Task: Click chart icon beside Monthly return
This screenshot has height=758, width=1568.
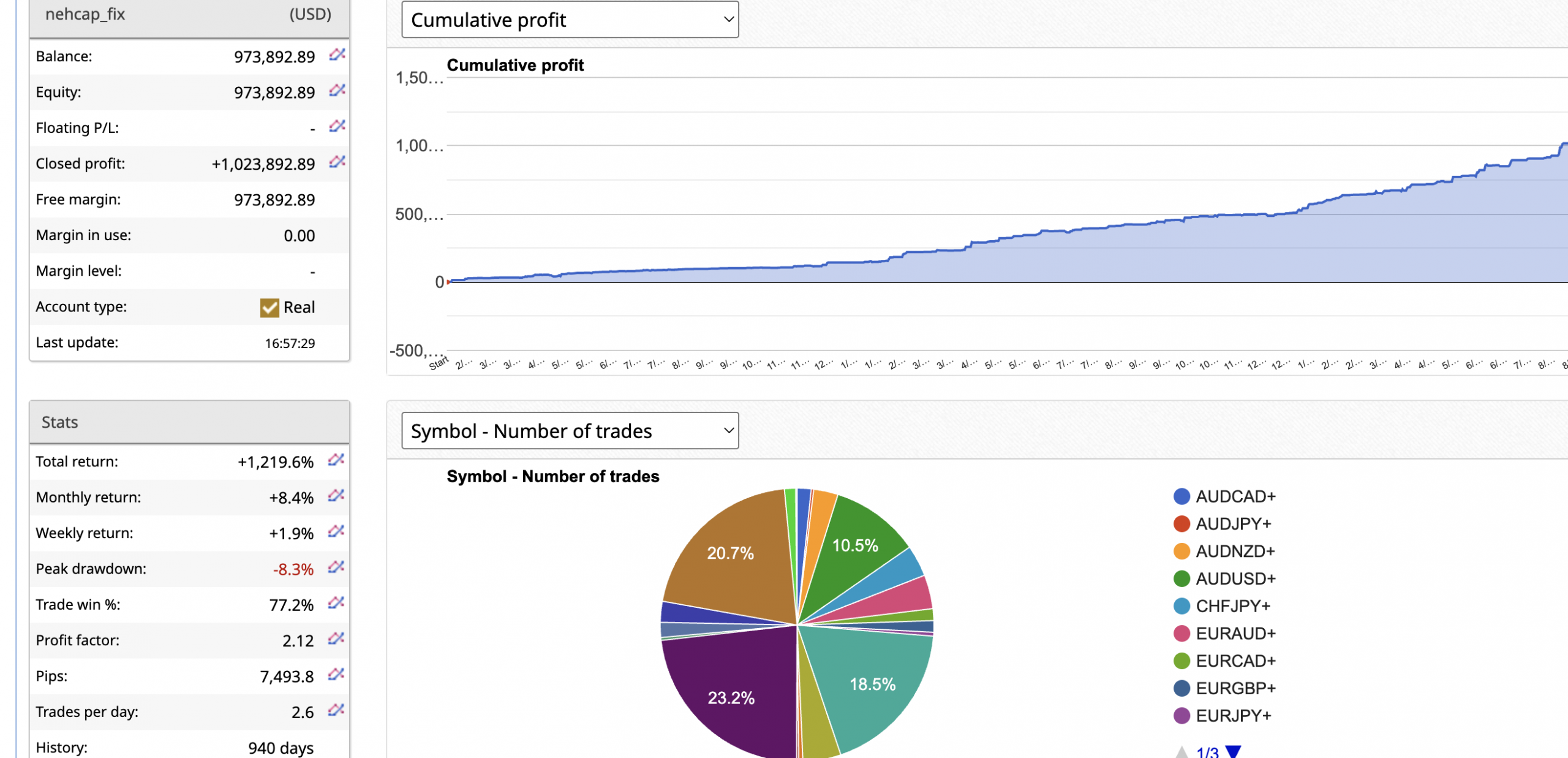Action: [336, 496]
